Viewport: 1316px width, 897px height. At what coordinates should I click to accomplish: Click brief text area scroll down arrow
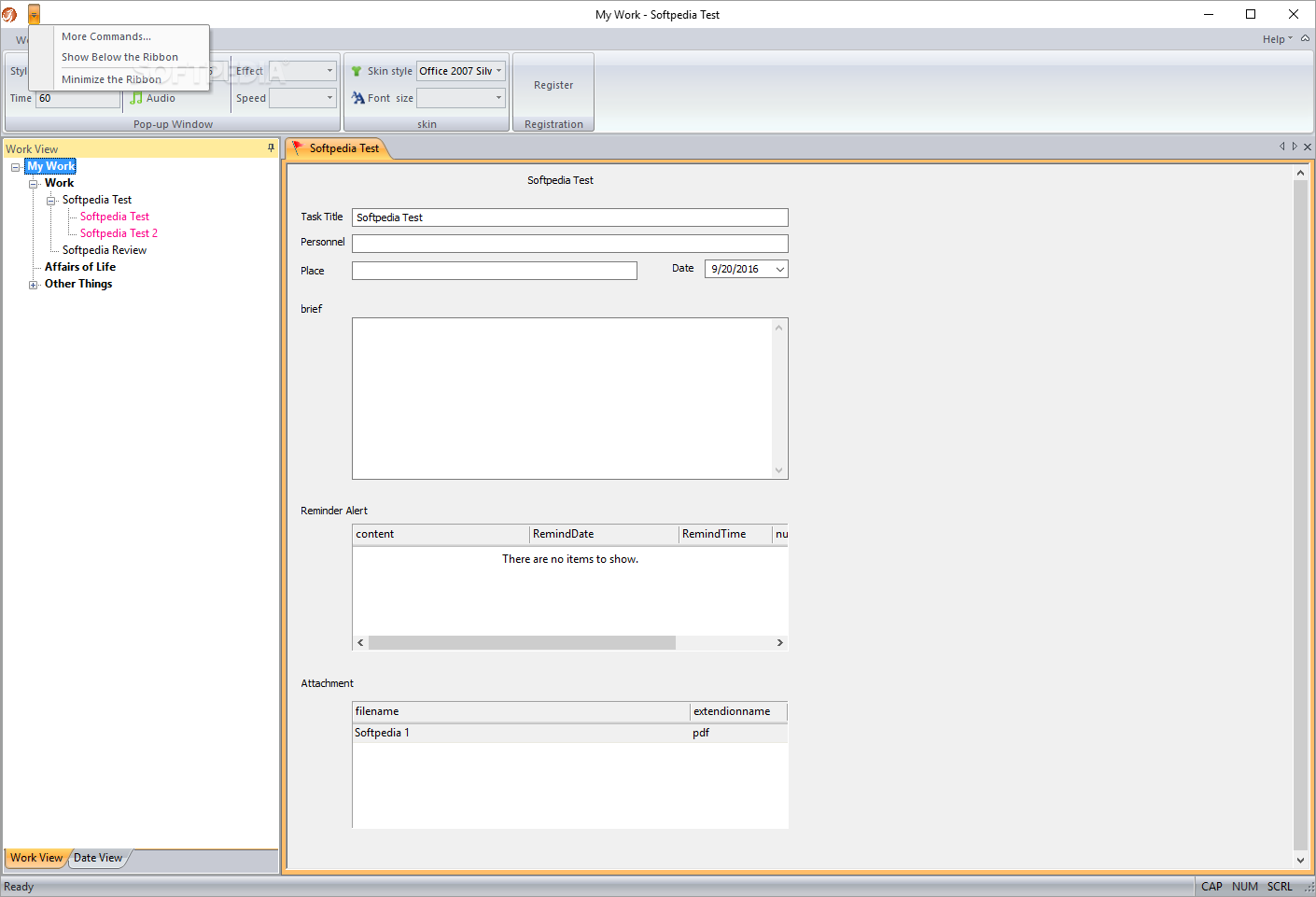point(779,470)
